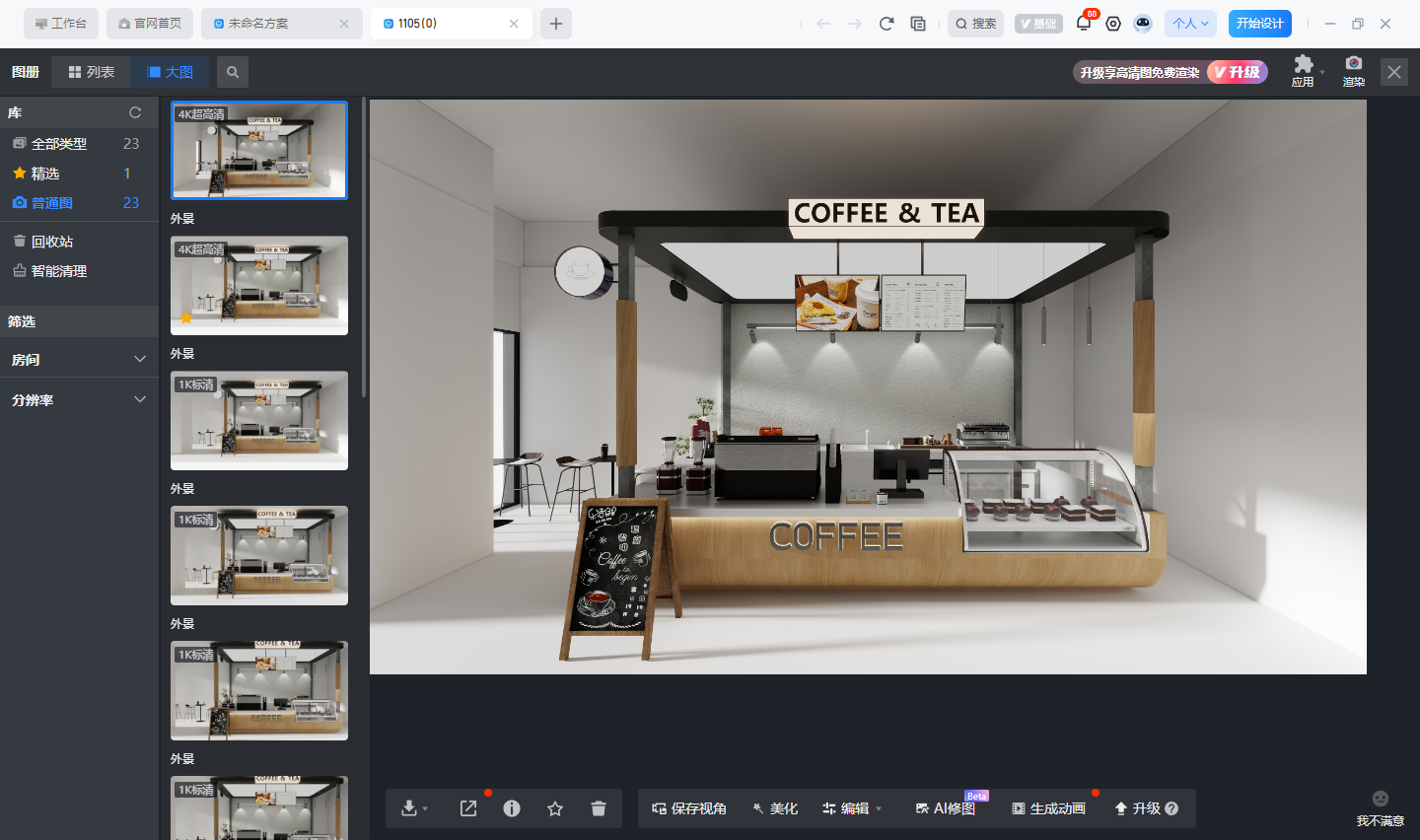Refresh the 库 library list
1420x840 pixels.
[135, 112]
